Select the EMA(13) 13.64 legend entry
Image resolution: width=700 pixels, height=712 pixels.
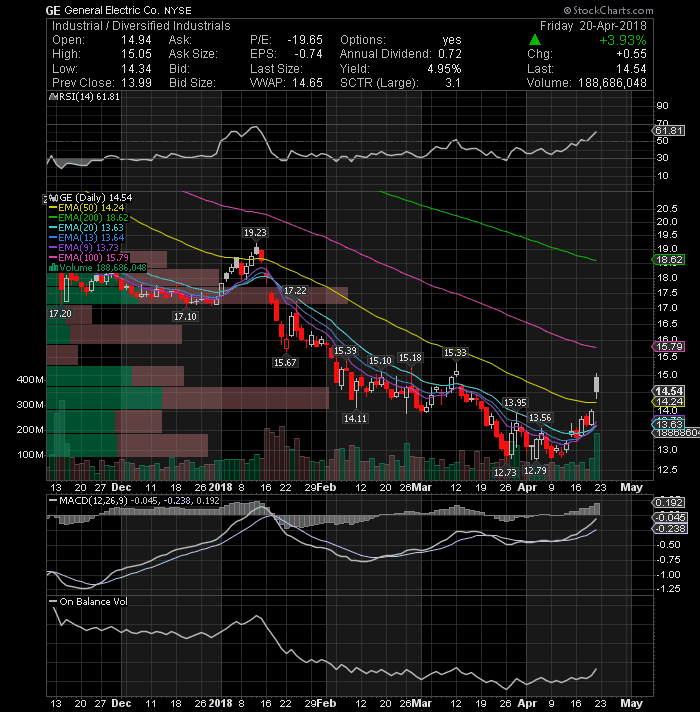tap(87, 238)
